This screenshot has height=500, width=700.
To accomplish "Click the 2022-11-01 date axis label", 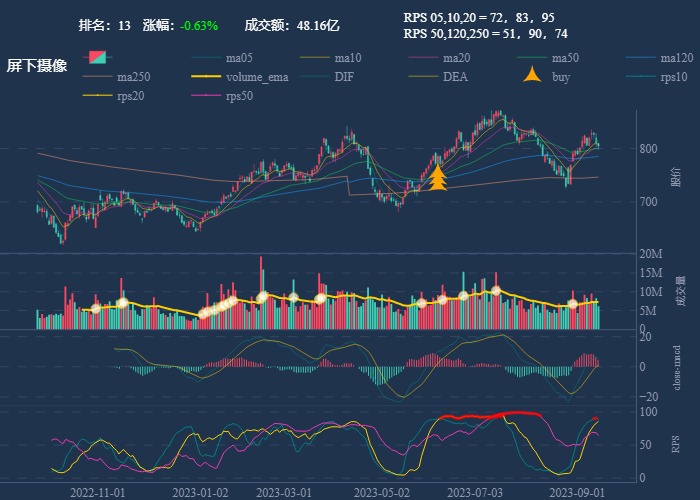I will pyautogui.click(x=97, y=492).
